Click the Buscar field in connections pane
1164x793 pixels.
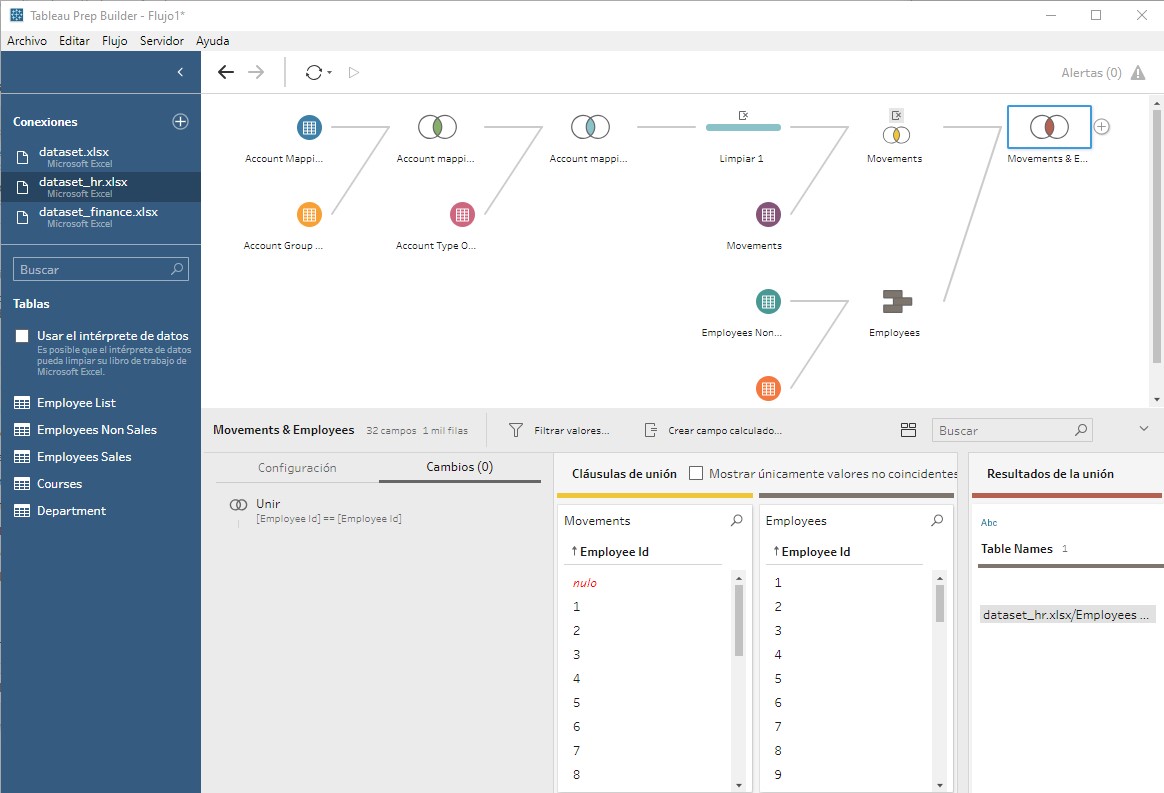pos(101,270)
